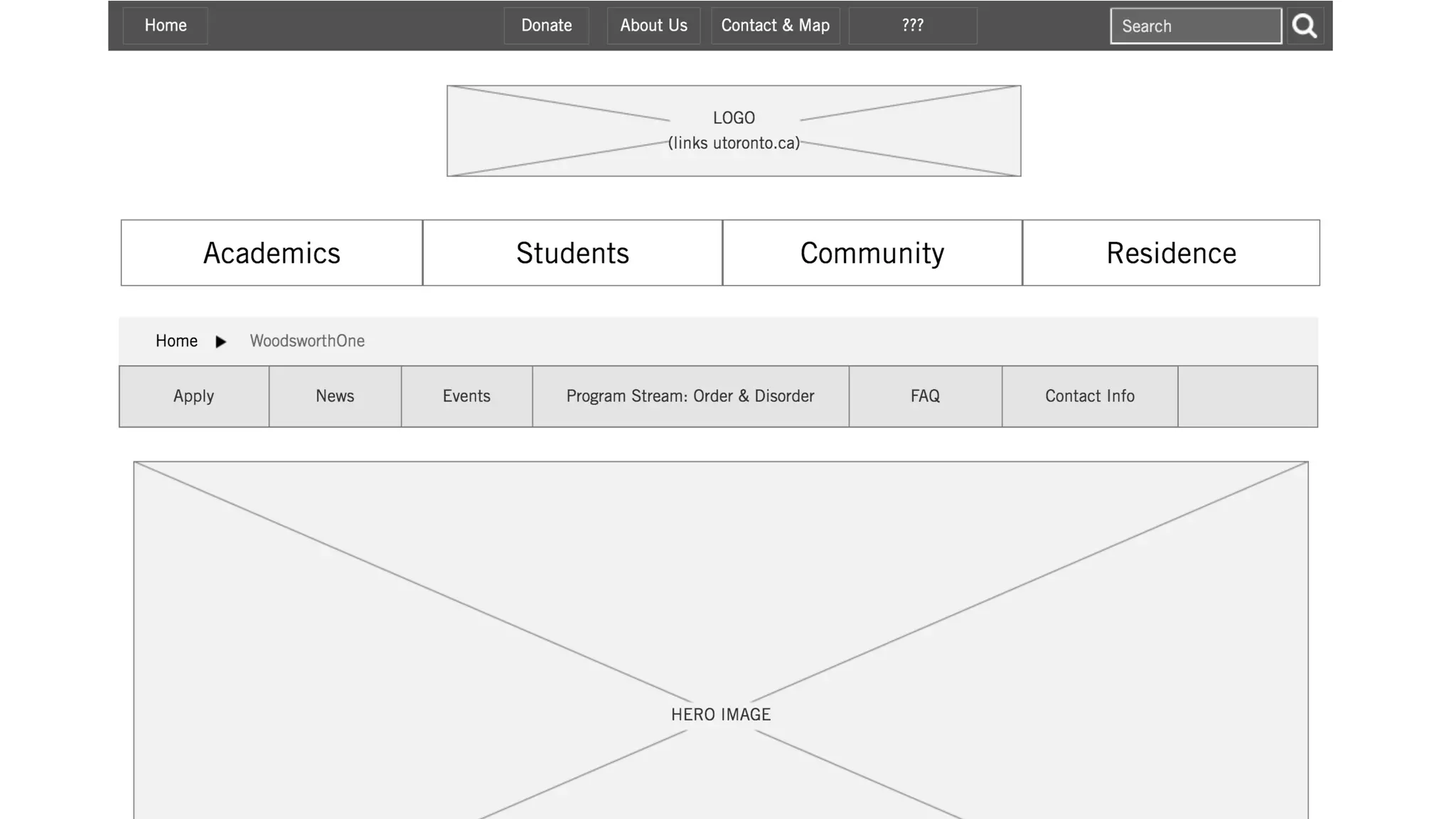
Task: Click the HERO IMAGE placeholder
Action: (x=721, y=640)
